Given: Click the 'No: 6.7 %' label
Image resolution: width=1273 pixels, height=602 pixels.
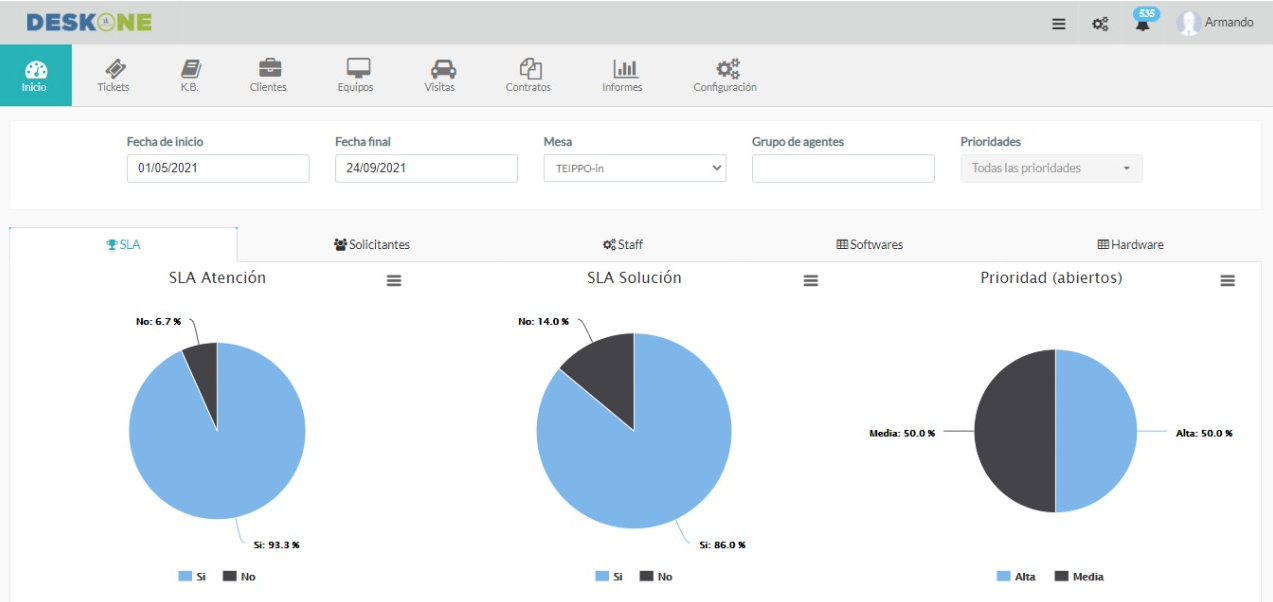Looking at the screenshot, I should (x=158, y=321).
